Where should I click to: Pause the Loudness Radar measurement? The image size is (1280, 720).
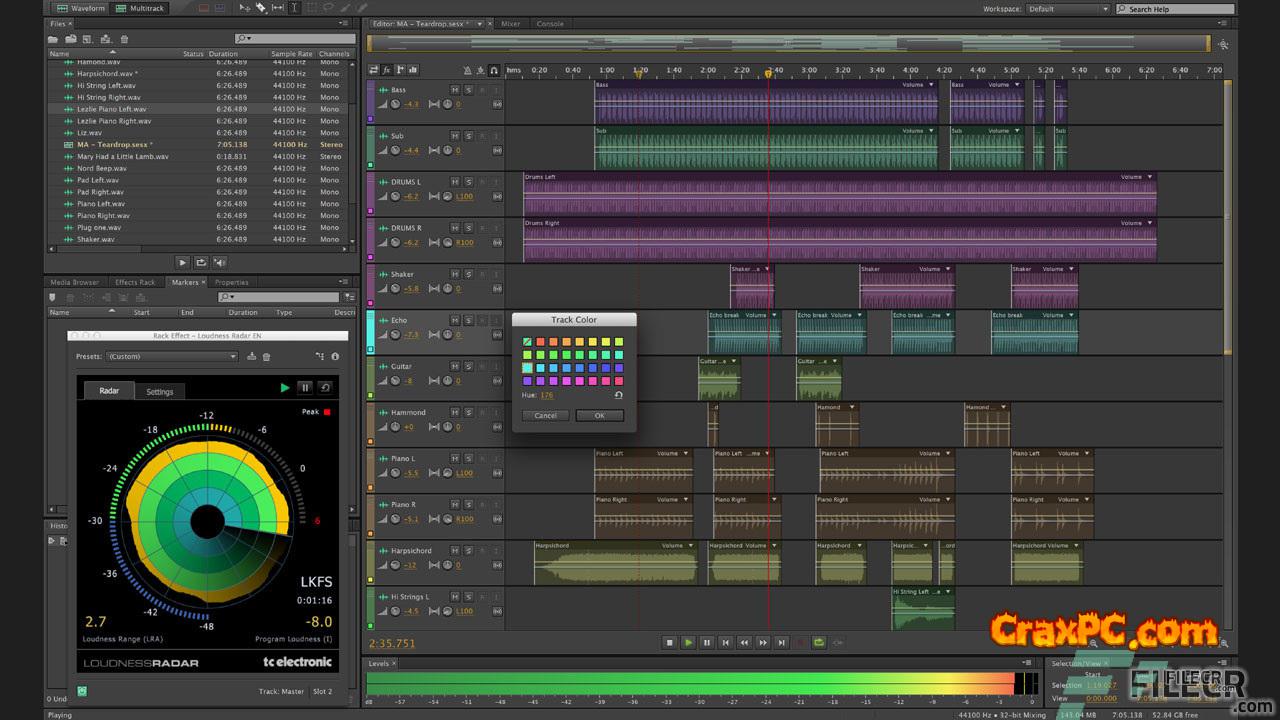pos(305,388)
